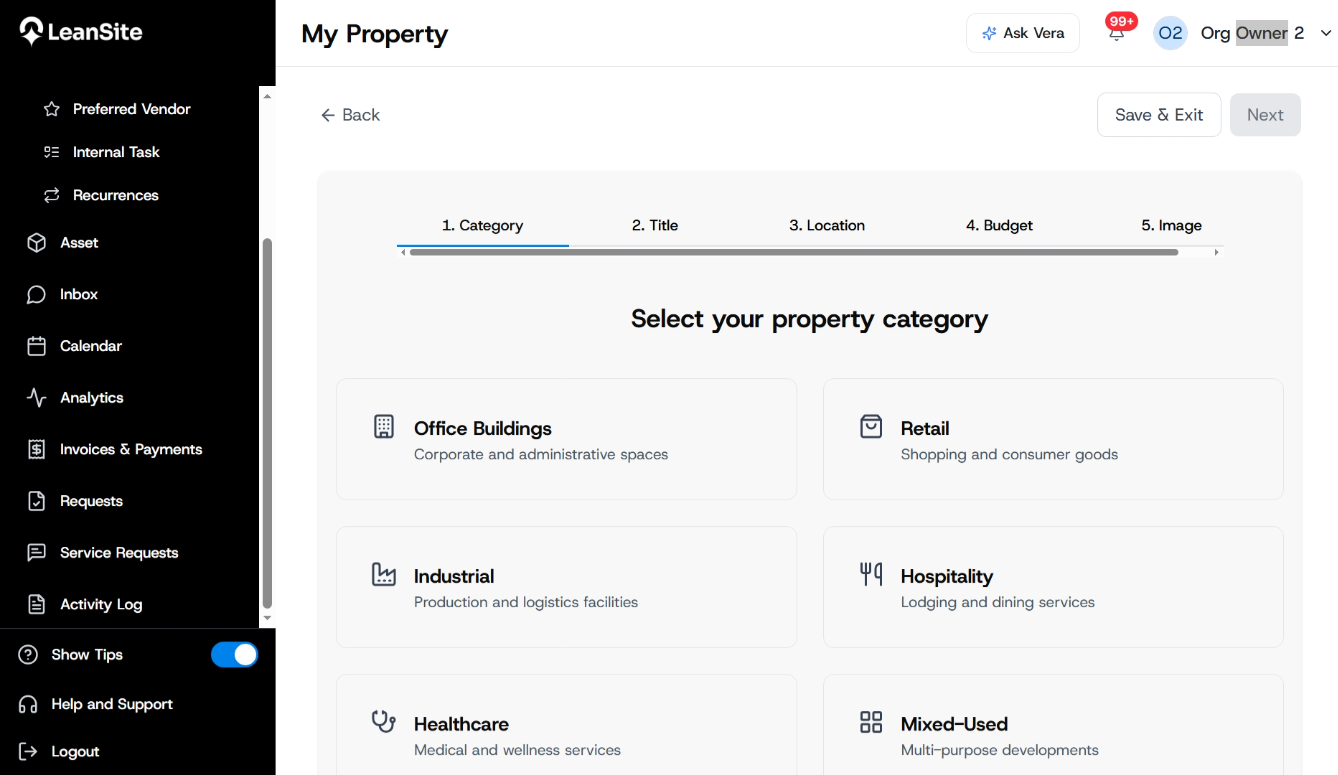
Task: Select the Office Buildings category card
Action: [566, 439]
